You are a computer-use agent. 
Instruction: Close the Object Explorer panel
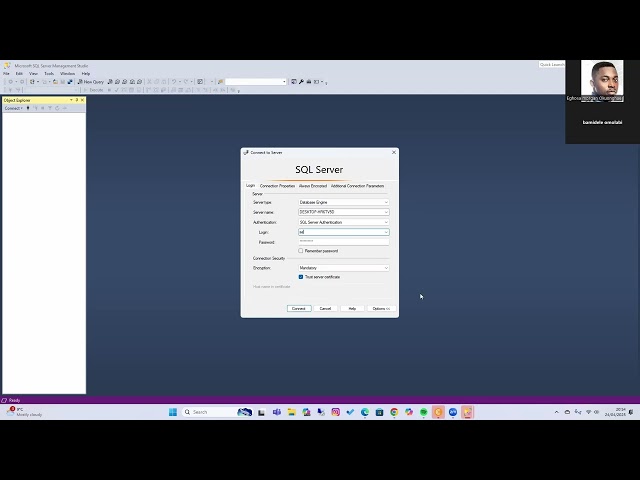coord(82,100)
